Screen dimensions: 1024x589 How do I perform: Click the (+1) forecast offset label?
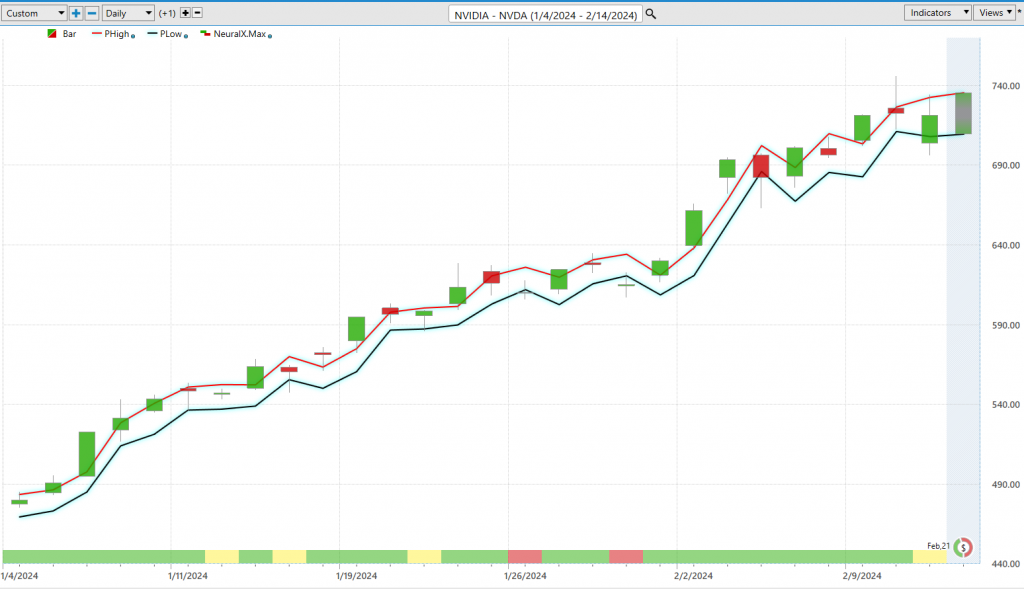(x=167, y=13)
